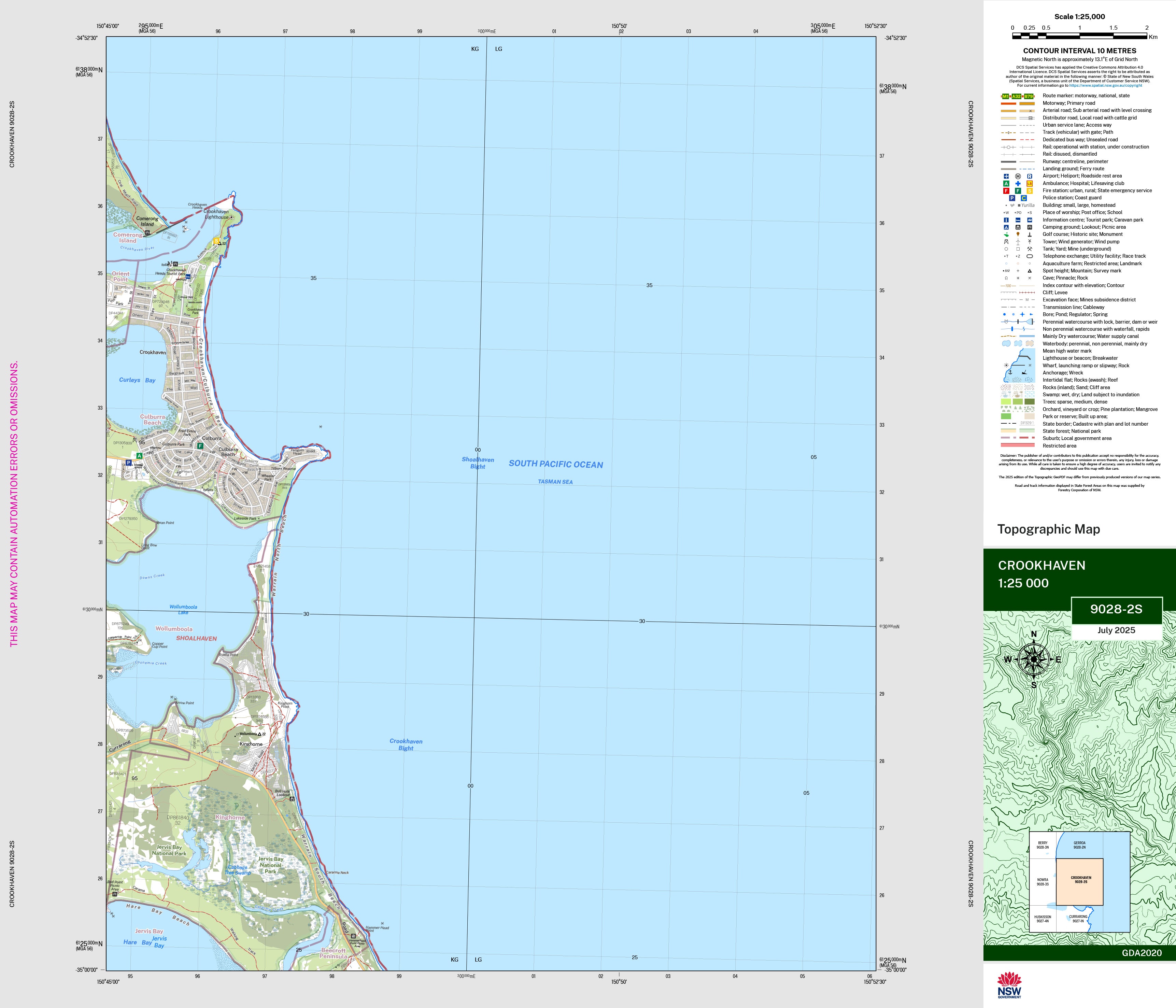Click the blue Police station marker on the map
Viewport: 1176px width, 1008px height.
click(x=129, y=463)
